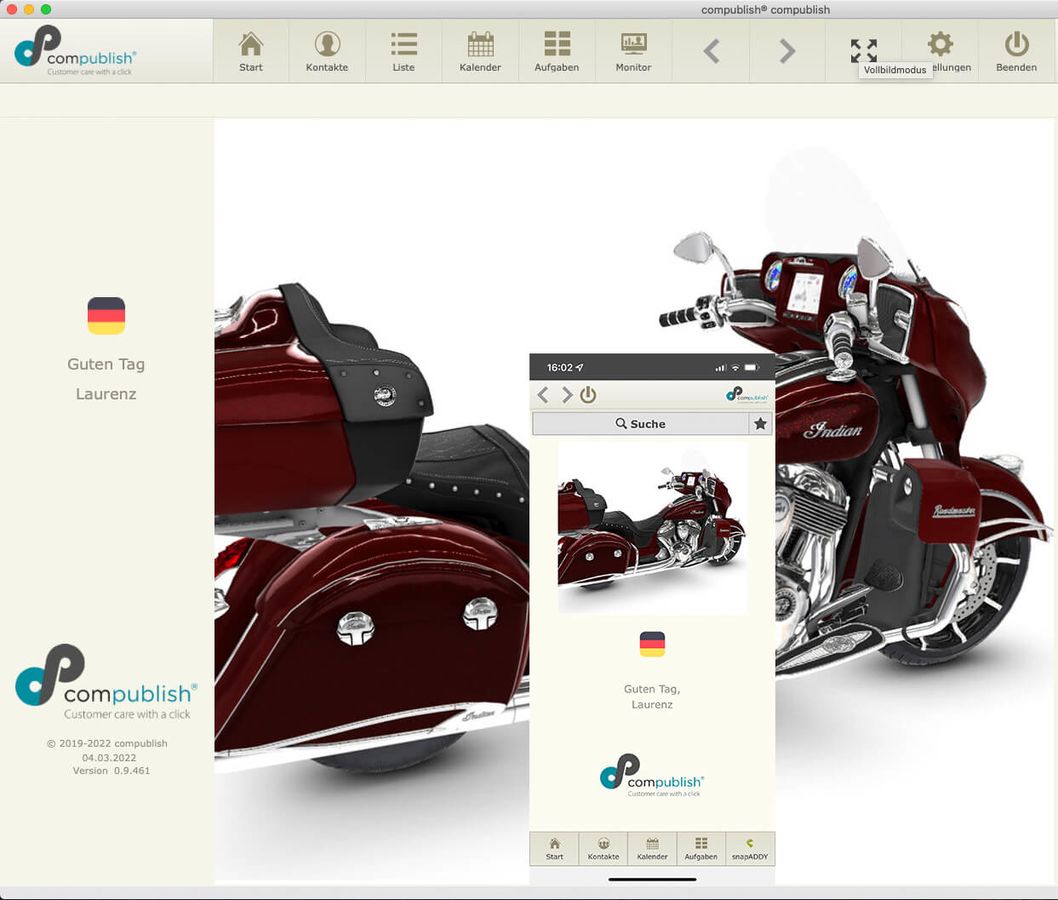
Task: Click "Laurenz" in the phone view
Action: 652,704
